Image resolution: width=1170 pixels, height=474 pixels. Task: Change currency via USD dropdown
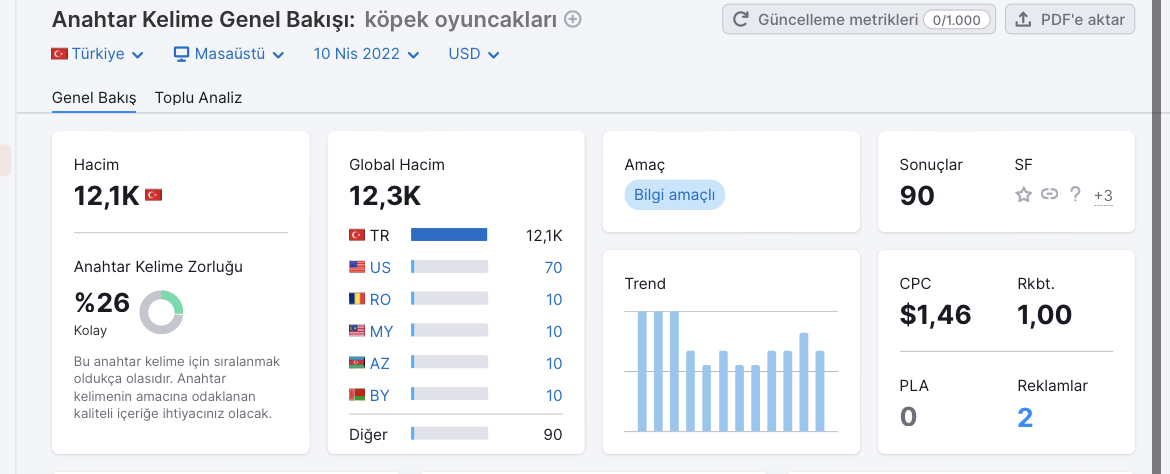point(473,54)
